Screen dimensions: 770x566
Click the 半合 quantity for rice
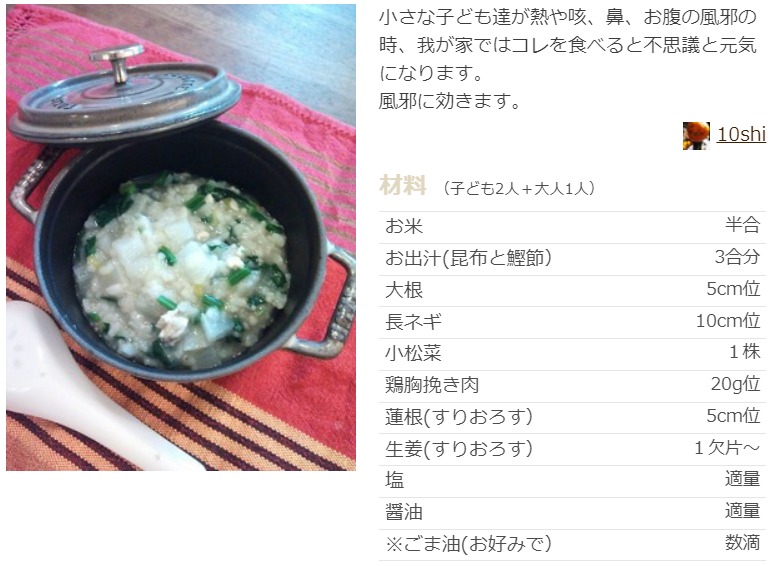pos(742,226)
